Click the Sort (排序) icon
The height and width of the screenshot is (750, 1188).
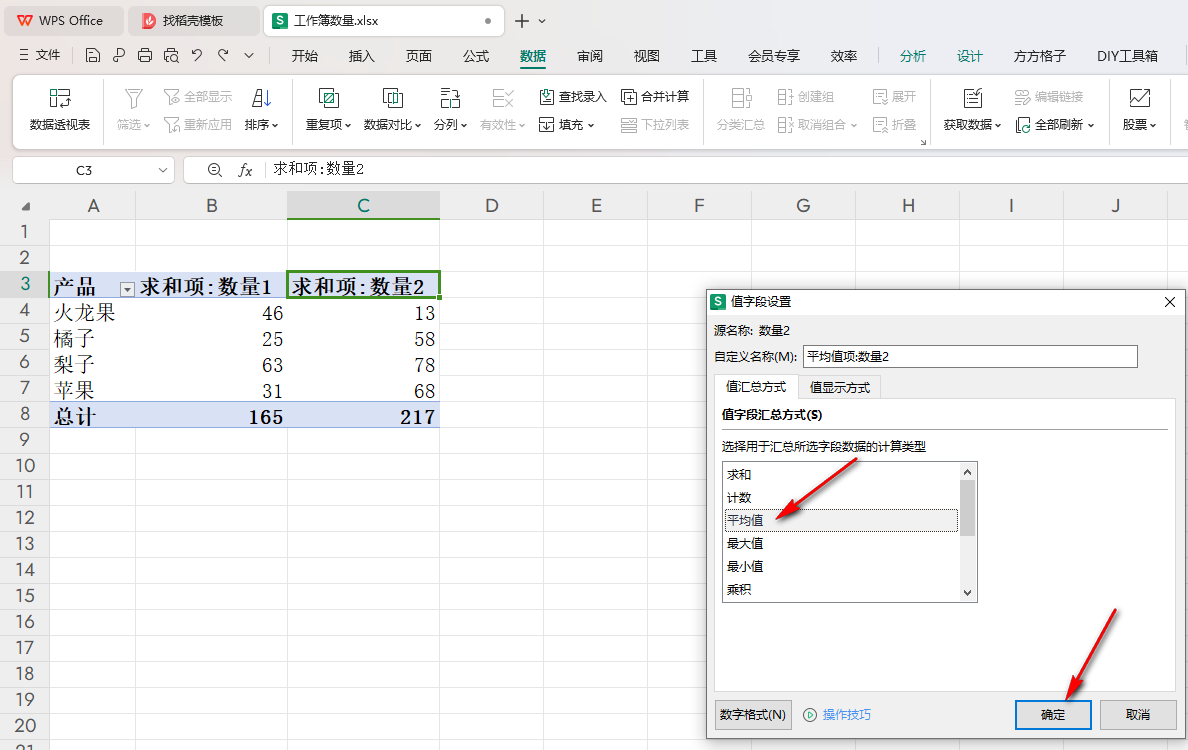click(x=261, y=98)
